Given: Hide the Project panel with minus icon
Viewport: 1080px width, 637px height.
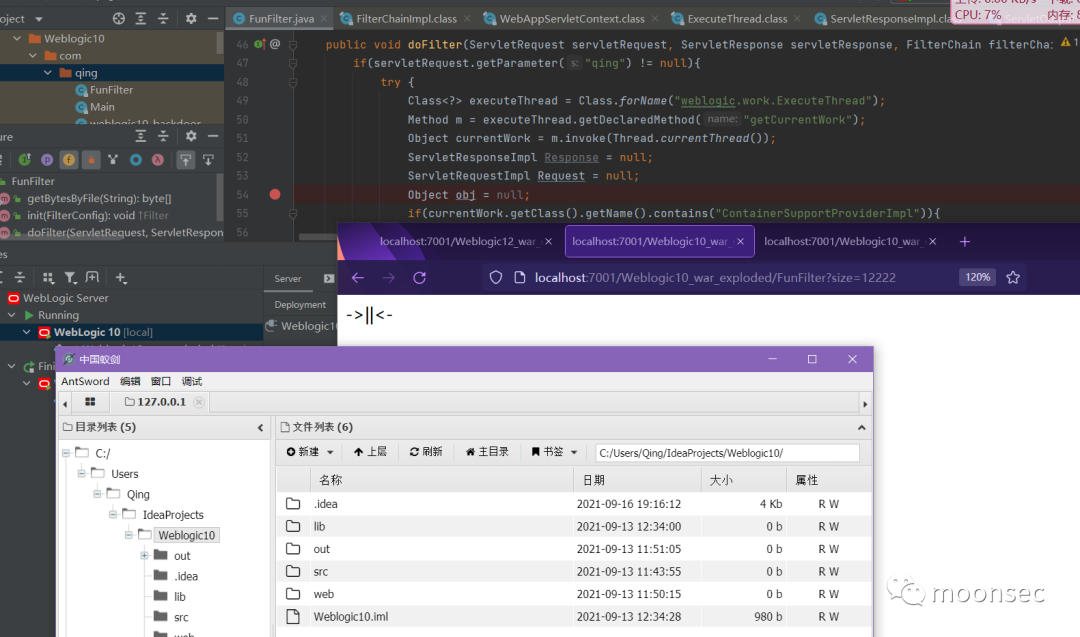Looking at the screenshot, I should click(x=213, y=19).
